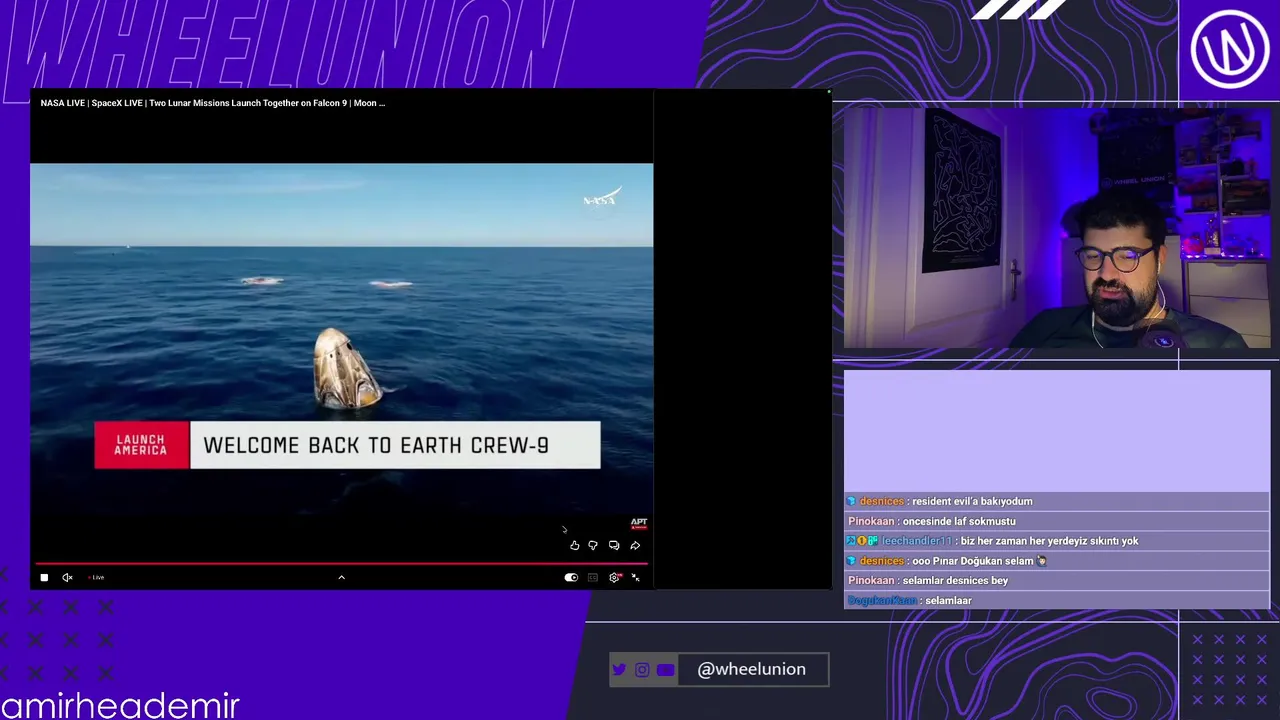Select message 'biz her zaman her yerdeyiz sıkıntı yok'

click(1049, 541)
